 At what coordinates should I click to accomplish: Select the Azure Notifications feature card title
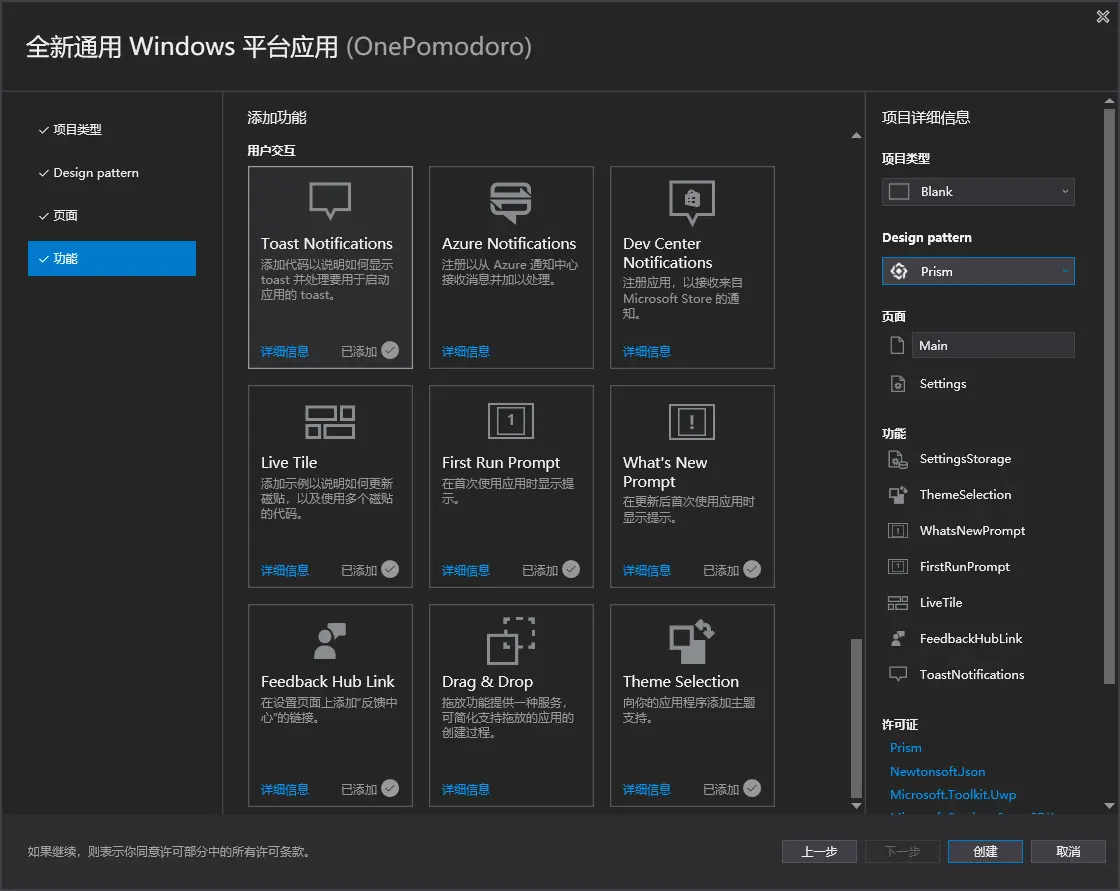coord(509,244)
